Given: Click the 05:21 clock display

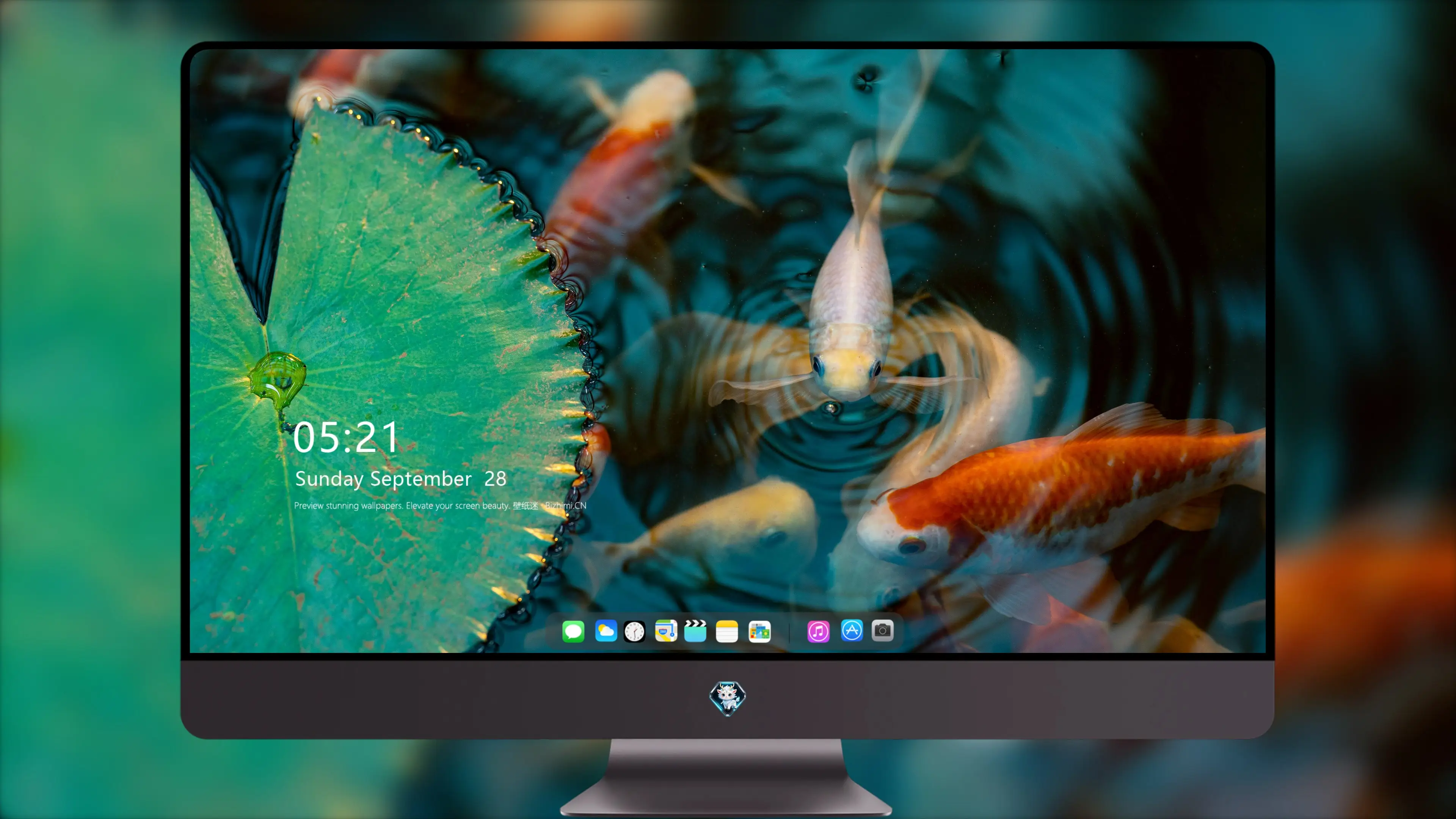Looking at the screenshot, I should [345, 438].
